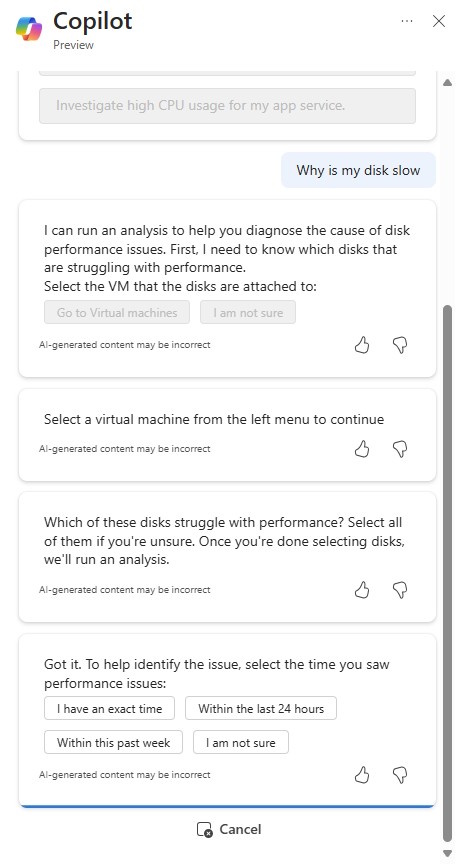Click the scrollbar up arrow
This screenshot has width=469, height=864.
[448, 83]
